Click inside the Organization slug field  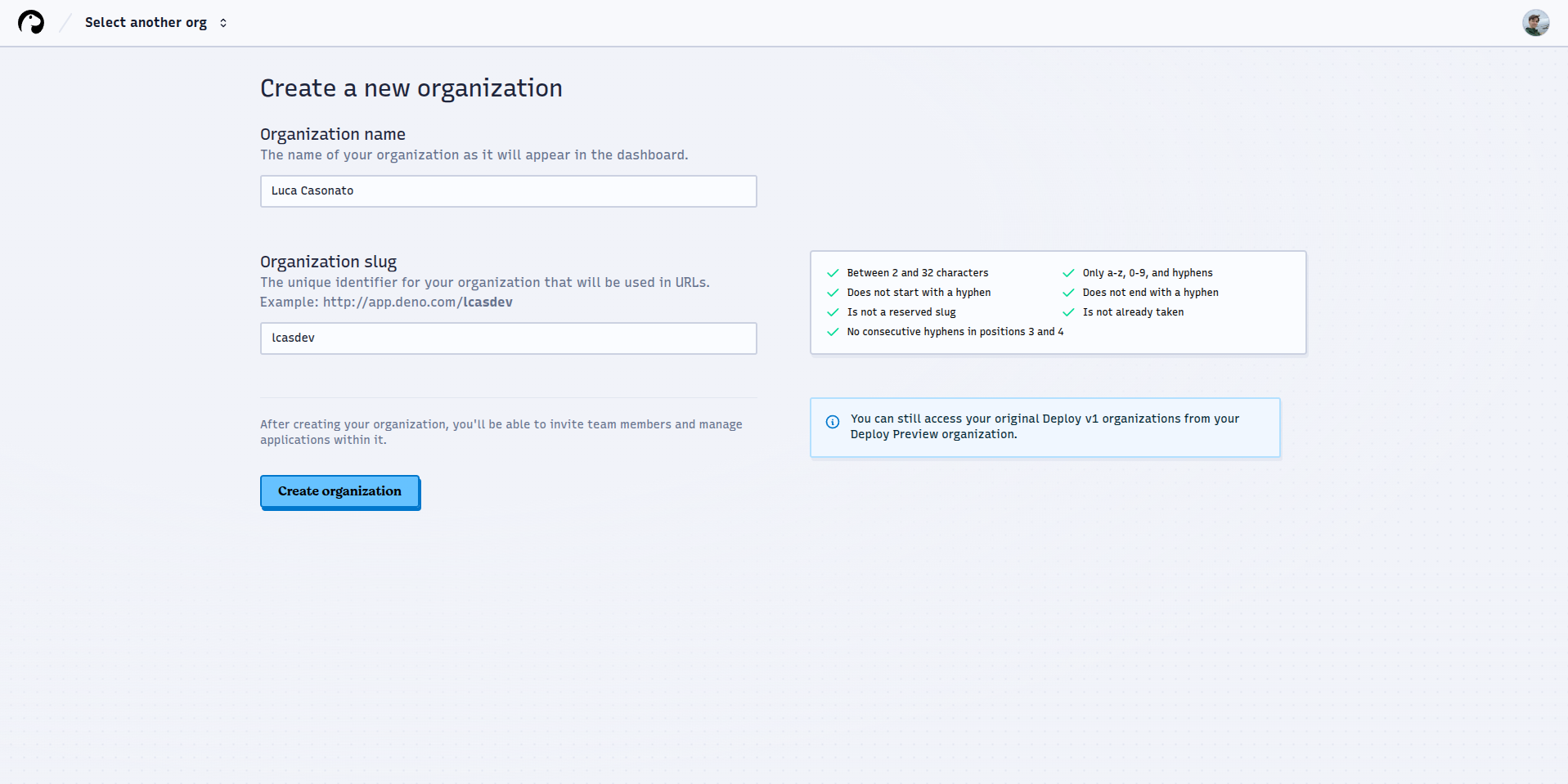[x=507, y=338]
